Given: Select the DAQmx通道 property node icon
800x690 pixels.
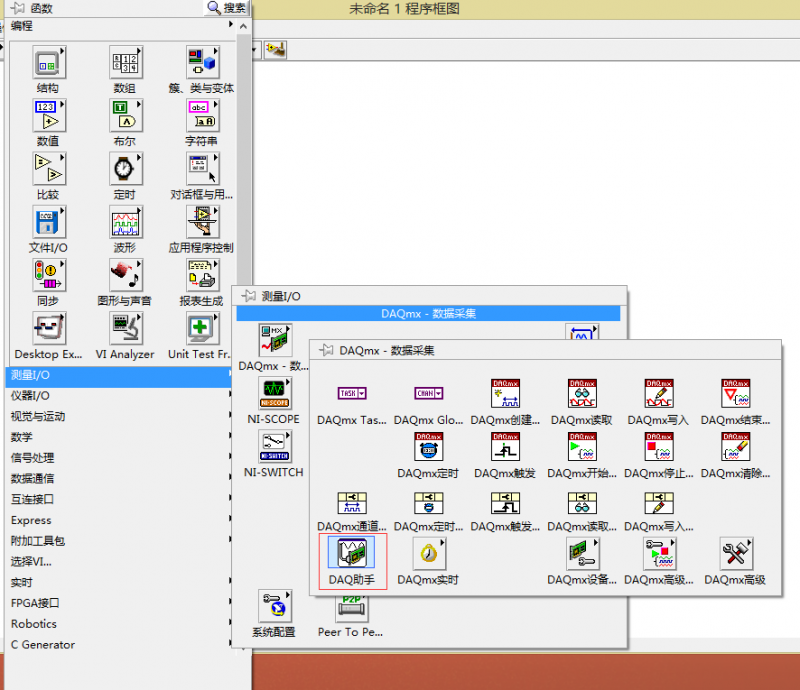Looking at the screenshot, I should pos(352,503).
